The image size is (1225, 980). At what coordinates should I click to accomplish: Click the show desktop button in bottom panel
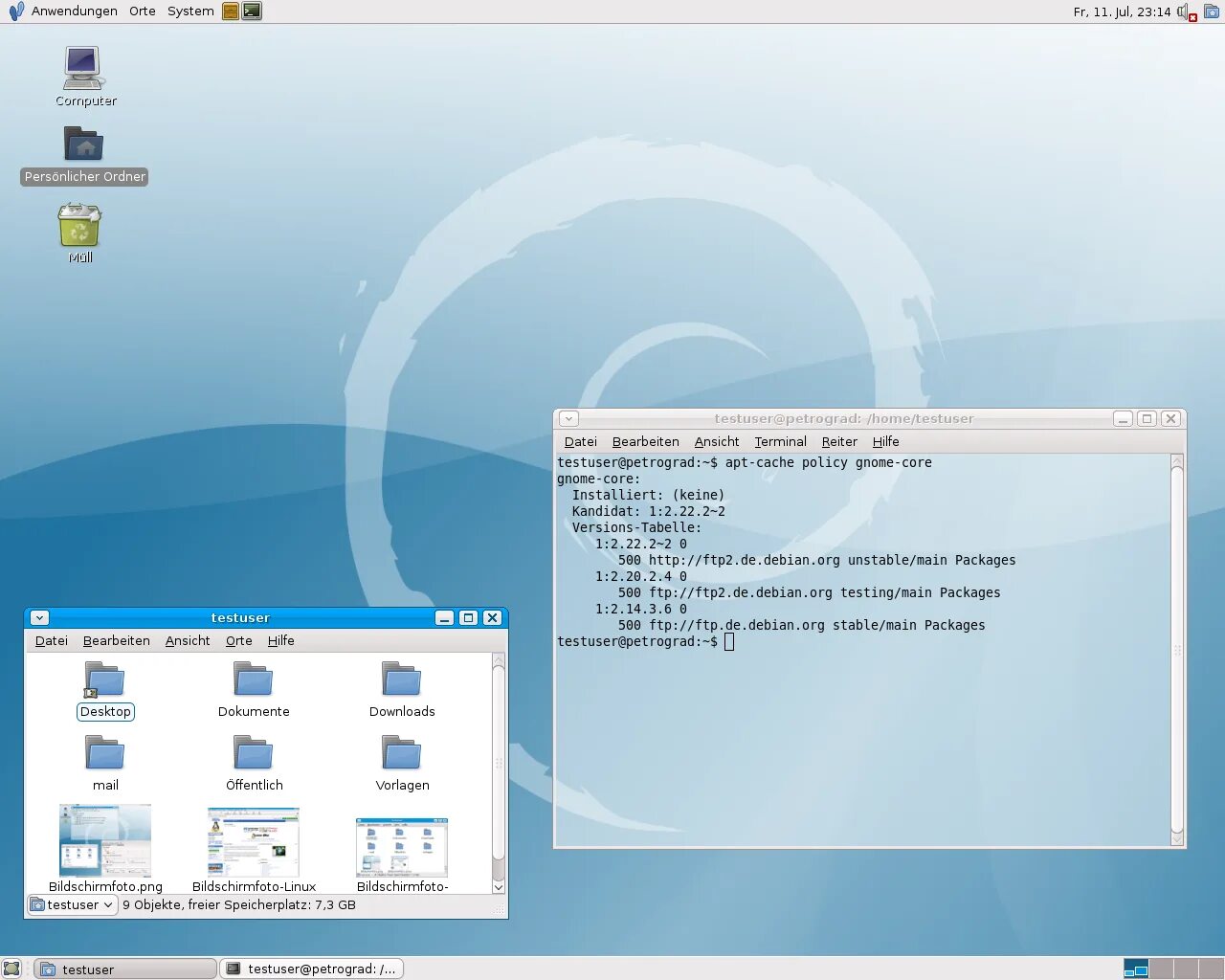(x=11, y=969)
